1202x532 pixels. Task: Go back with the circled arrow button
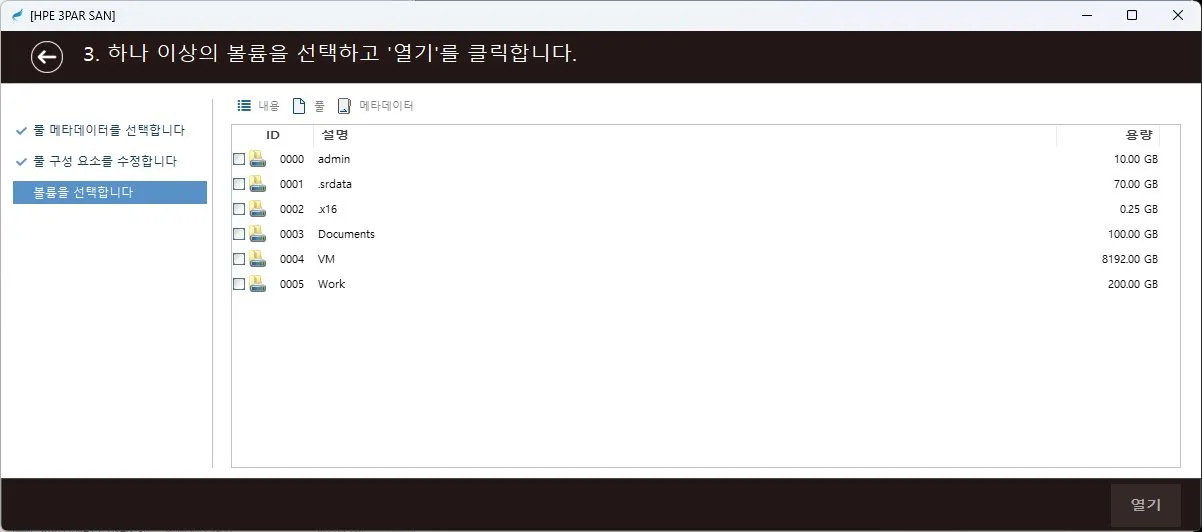click(x=47, y=57)
